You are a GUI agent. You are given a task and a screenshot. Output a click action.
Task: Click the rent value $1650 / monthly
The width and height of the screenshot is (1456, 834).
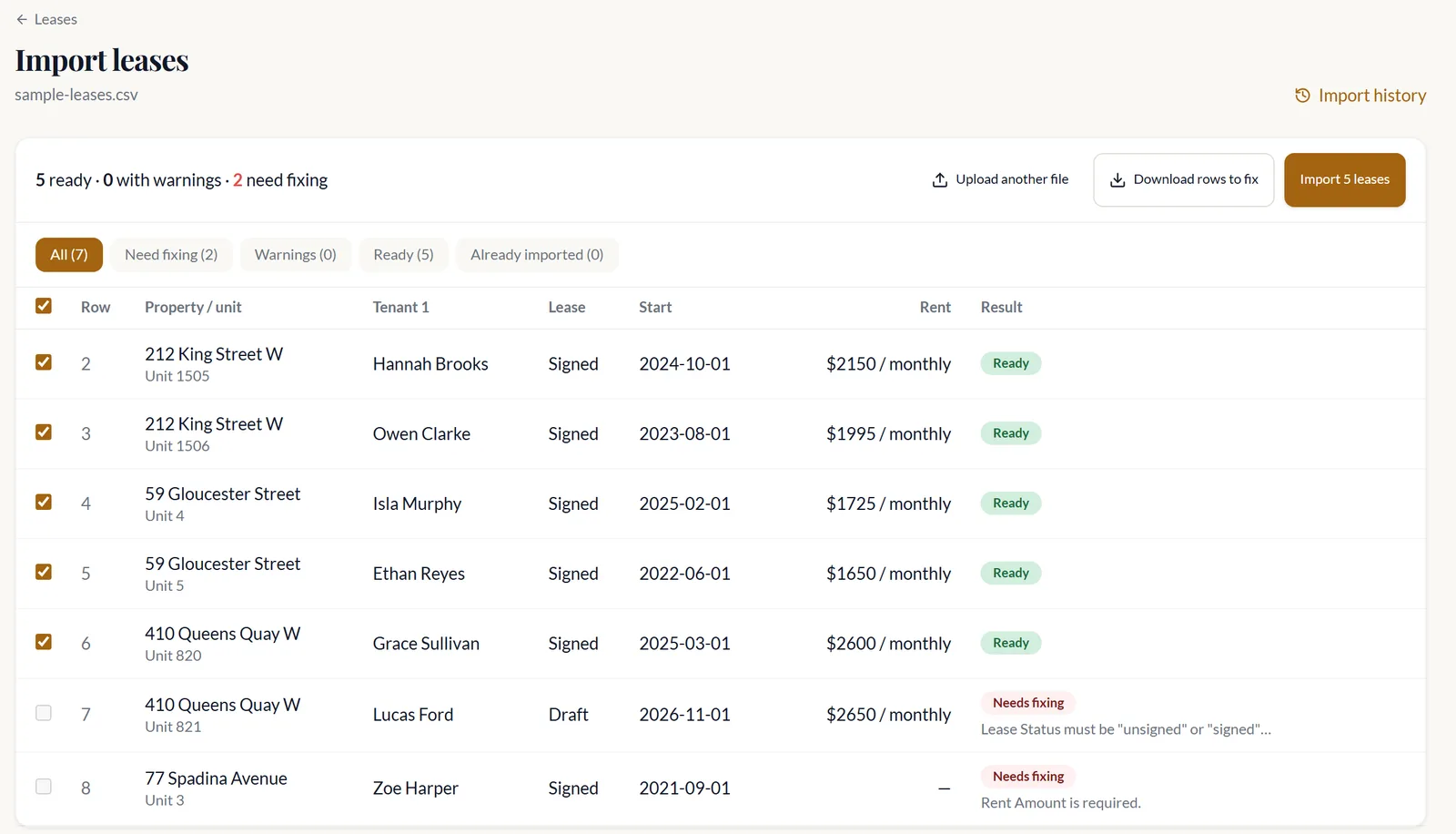pos(888,574)
